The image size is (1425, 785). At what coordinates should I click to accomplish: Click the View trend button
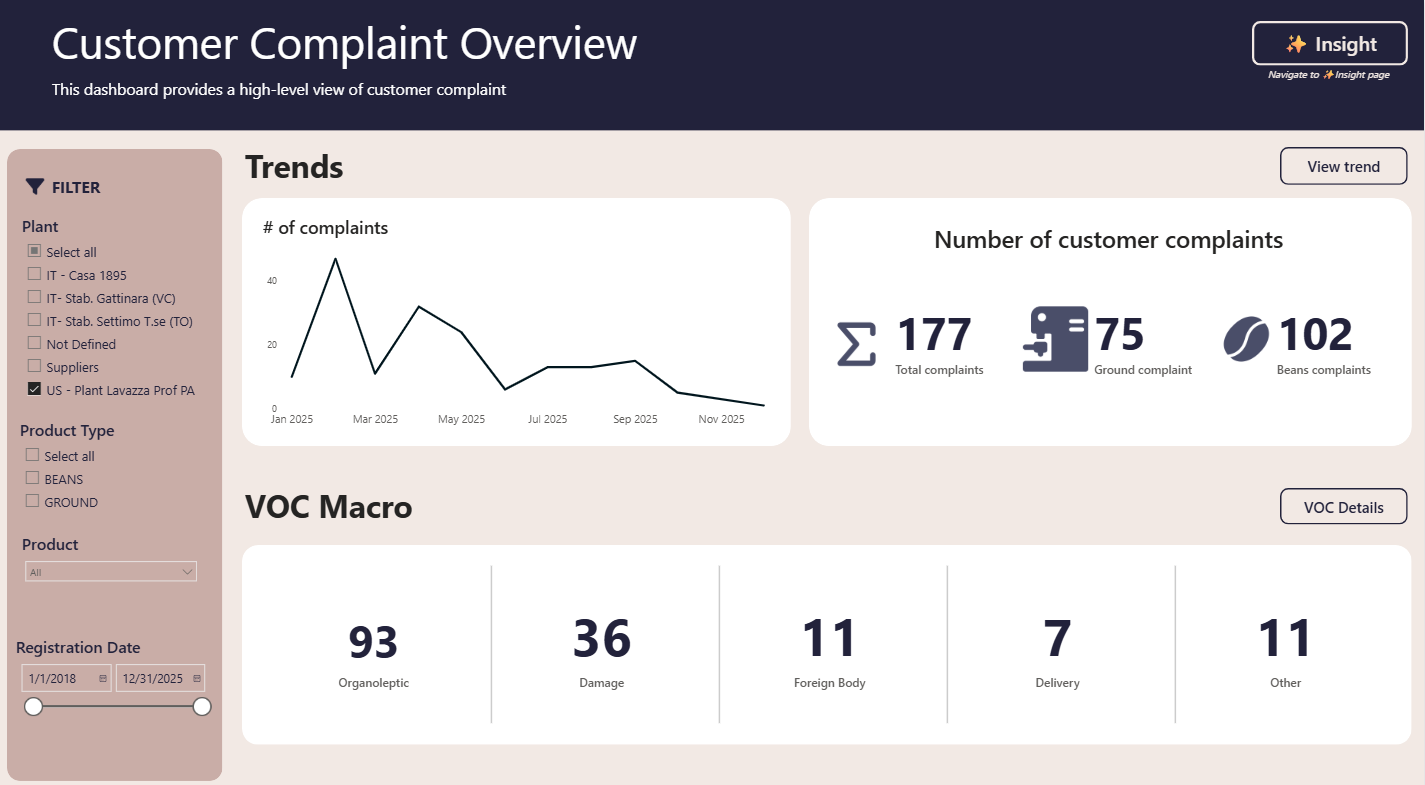pyautogui.click(x=1343, y=166)
